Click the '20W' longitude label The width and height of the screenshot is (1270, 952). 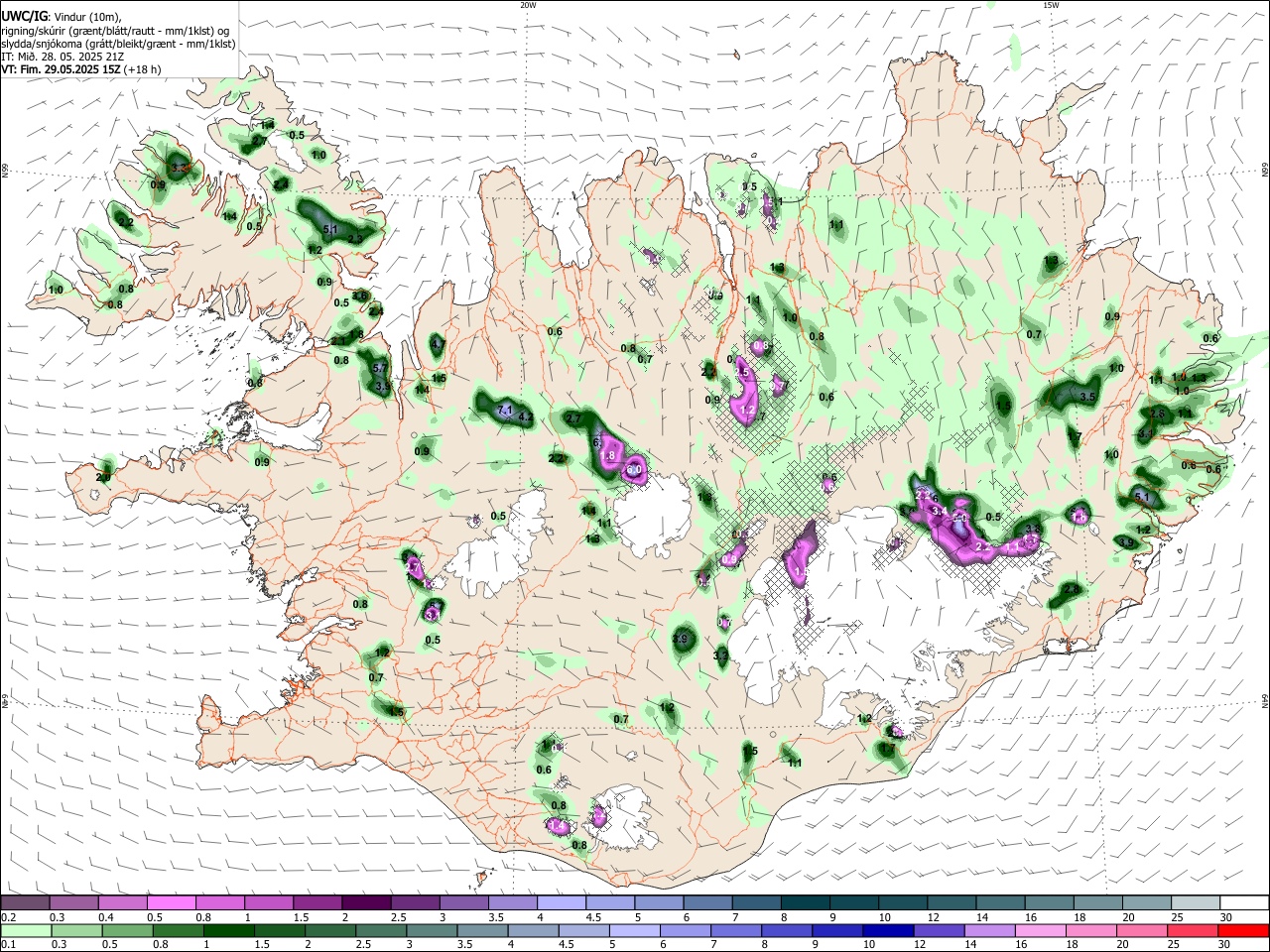click(x=529, y=5)
